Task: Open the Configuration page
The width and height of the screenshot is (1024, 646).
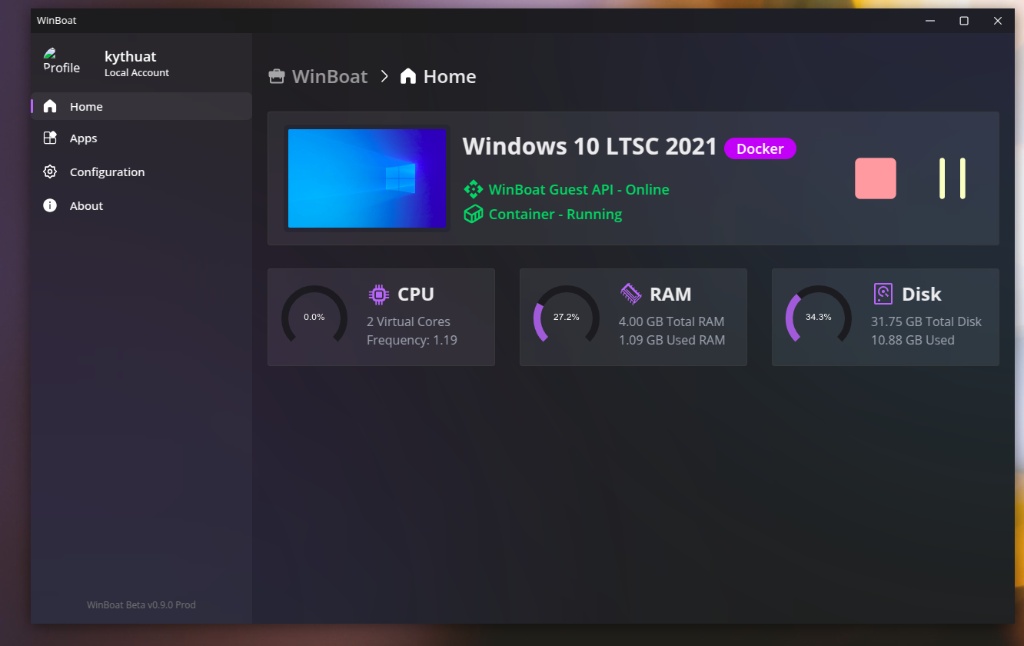Action: pos(141,172)
